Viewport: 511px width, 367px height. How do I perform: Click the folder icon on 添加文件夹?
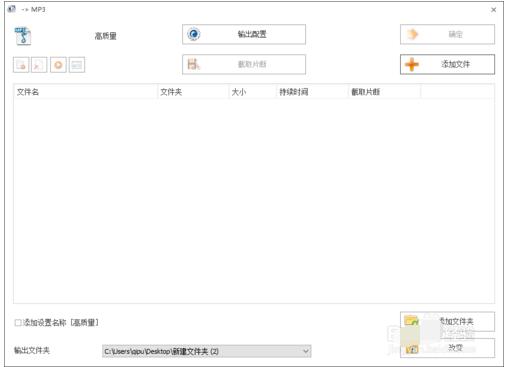[411, 321]
